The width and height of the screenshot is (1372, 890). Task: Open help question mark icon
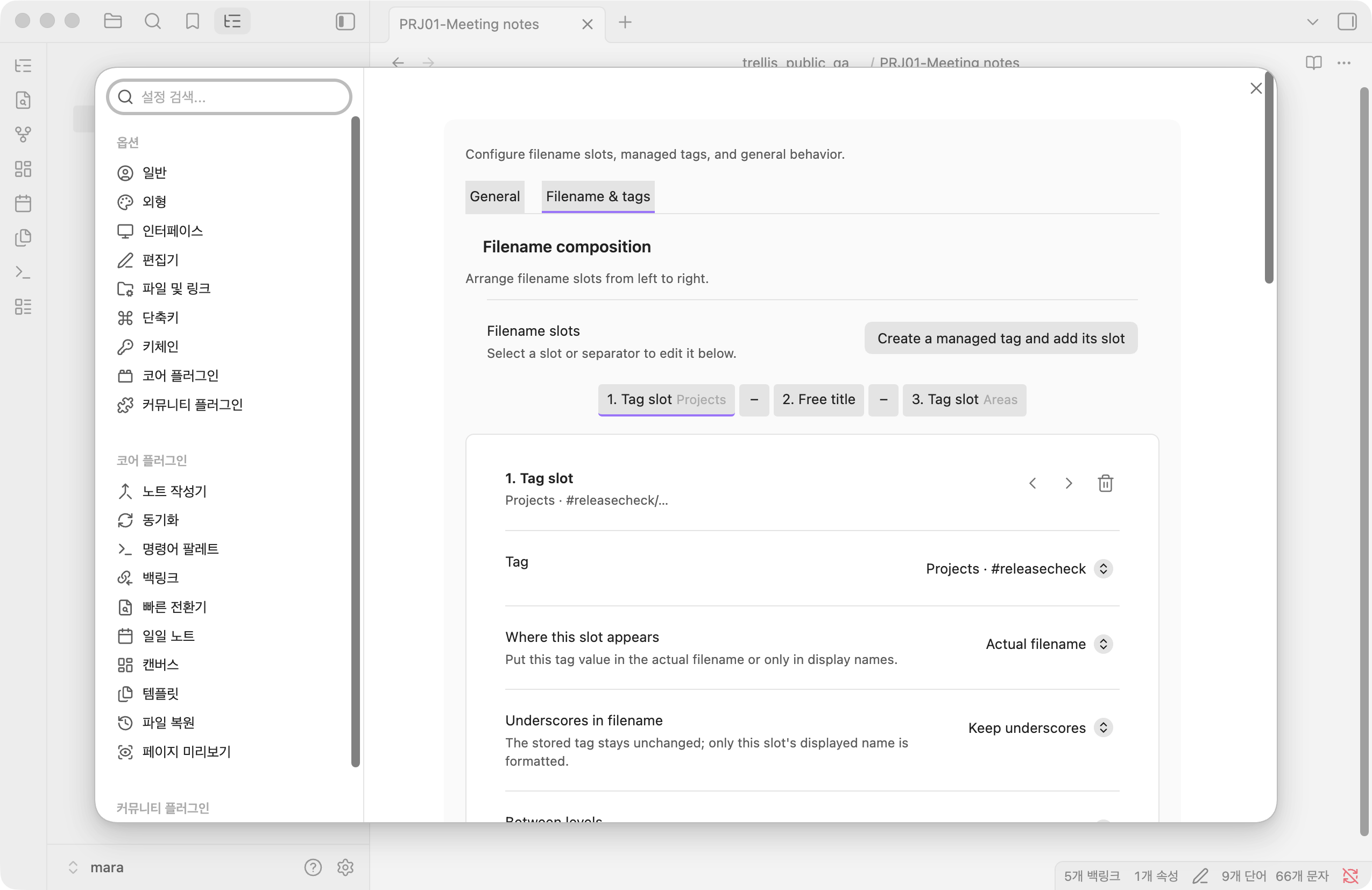313,867
